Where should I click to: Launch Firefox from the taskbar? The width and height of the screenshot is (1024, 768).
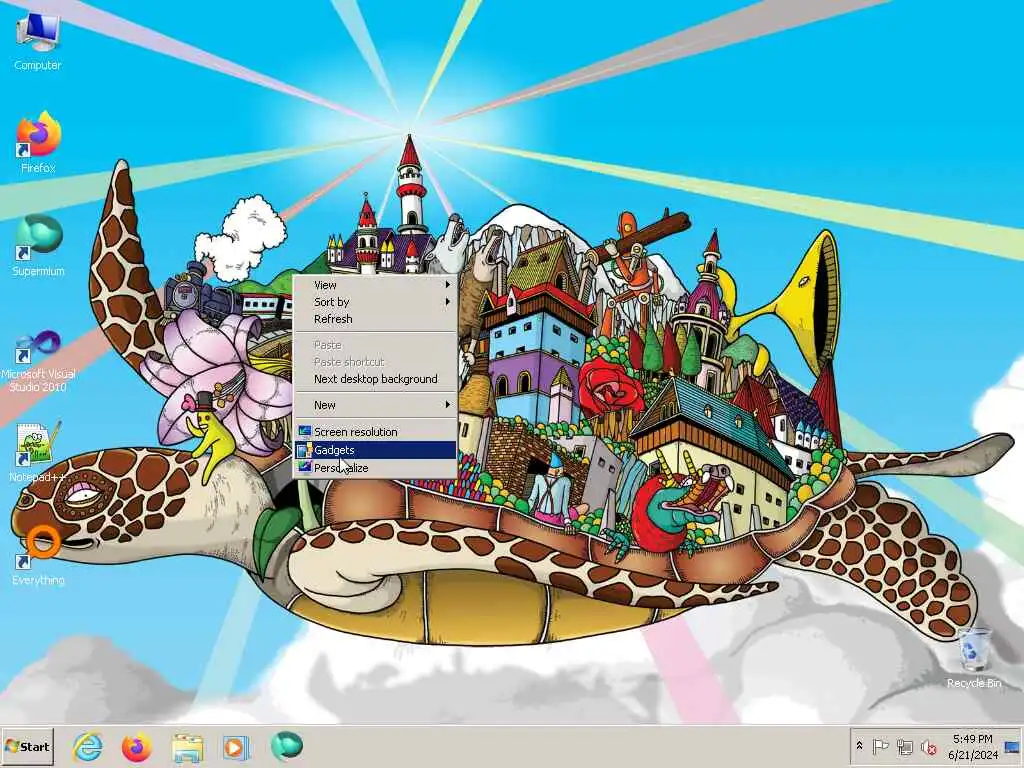136,746
